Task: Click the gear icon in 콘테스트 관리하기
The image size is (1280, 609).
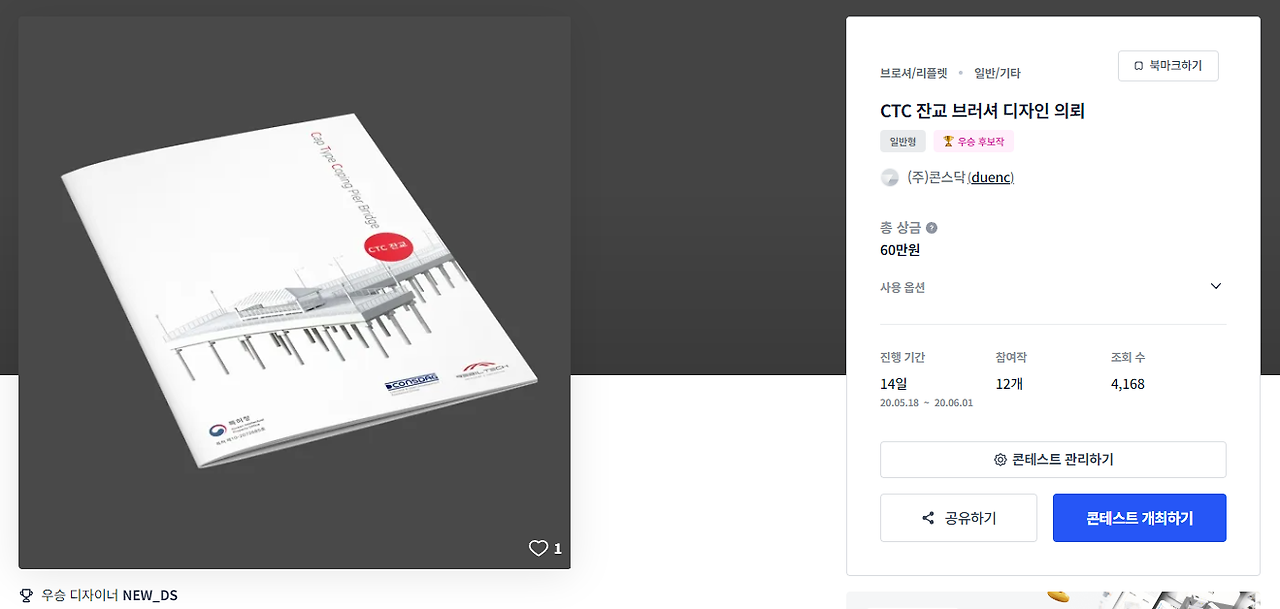Action: (x=1000, y=460)
